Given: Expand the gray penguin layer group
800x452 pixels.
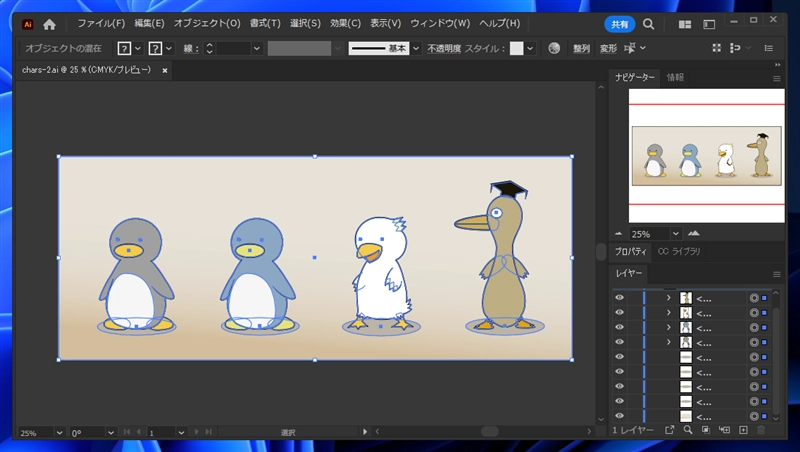Looking at the screenshot, I should point(669,342).
